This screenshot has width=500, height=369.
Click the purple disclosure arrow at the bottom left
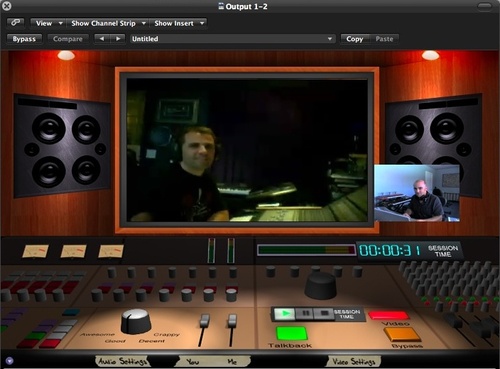pyautogui.click(x=10, y=361)
